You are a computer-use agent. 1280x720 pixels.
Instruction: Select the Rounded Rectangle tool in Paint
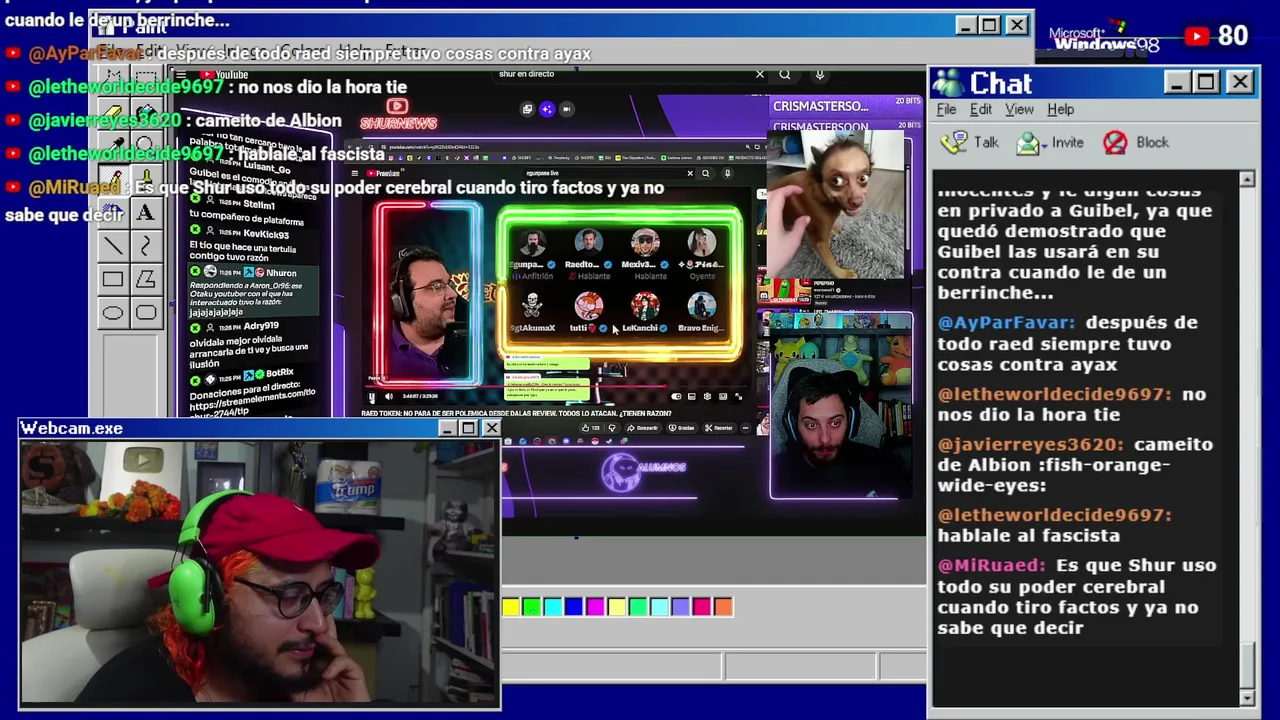click(x=146, y=313)
